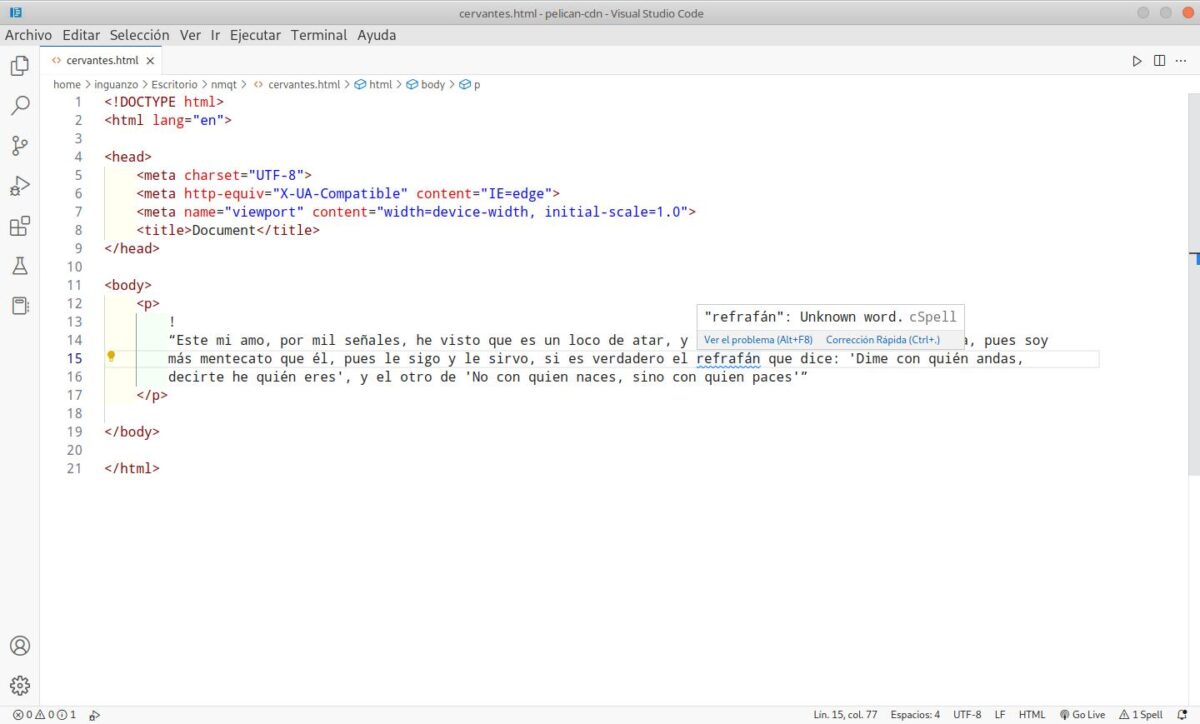Click the misspelled word 'refrafán' in editor

728,358
